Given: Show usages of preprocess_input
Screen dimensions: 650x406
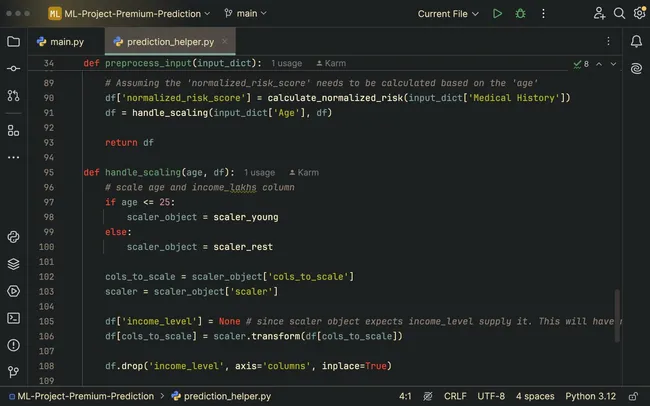Looking at the screenshot, I should [286, 63].
